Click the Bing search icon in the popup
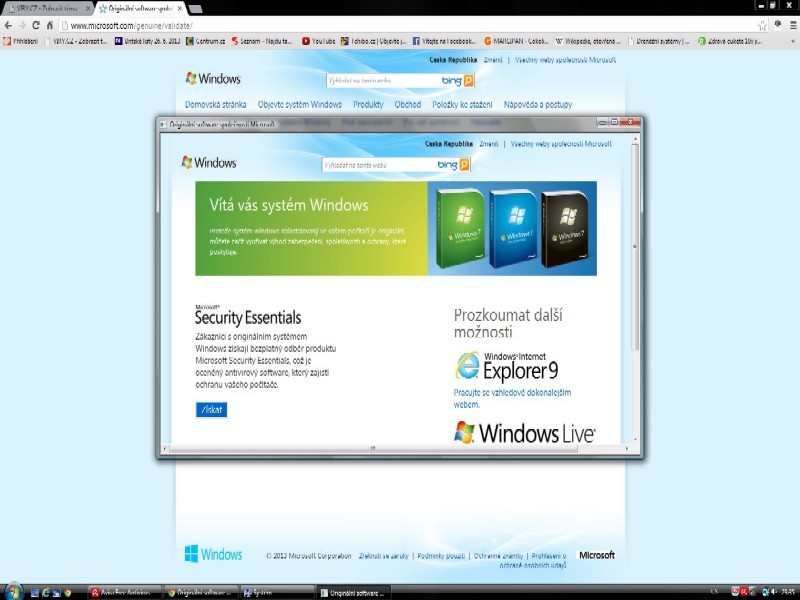800x600 pixels. pyautogui.click(x=466, y=164)
